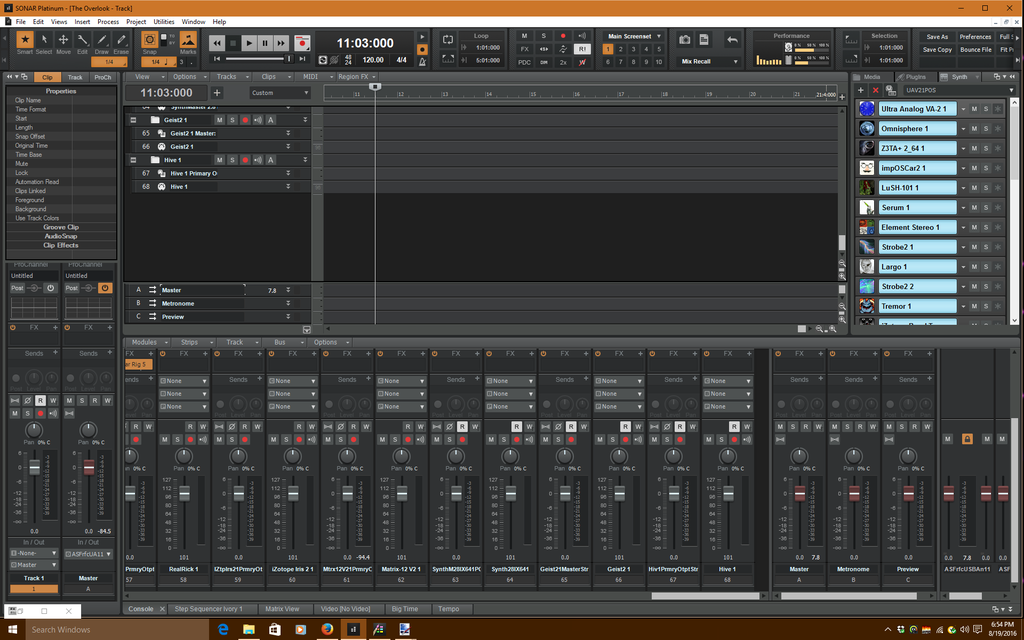Solo the Hive 1 folder track
Viewport: 1024px width, 640px height.
click(232, 160)
